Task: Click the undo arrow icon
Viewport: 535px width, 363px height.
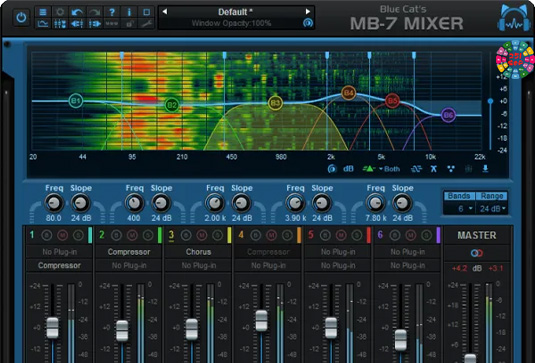Action: coord(77,12)
